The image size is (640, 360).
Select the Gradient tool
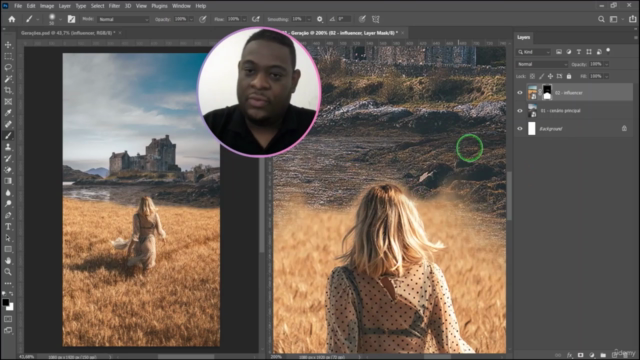point(8,181)
